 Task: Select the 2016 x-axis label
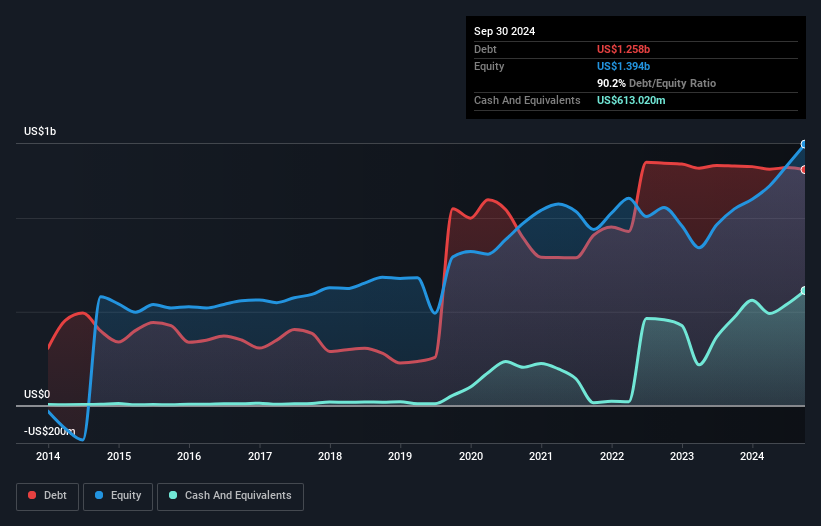189,456
